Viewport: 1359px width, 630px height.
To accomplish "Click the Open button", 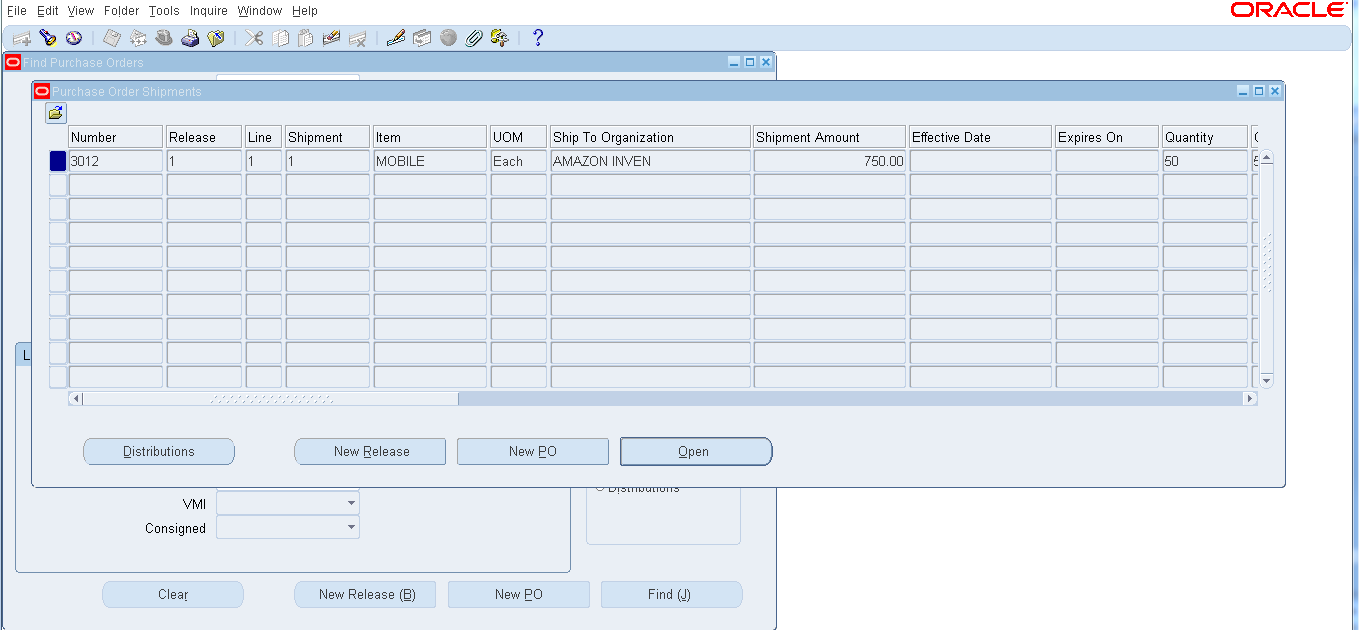I will click(x=696, y=452).
